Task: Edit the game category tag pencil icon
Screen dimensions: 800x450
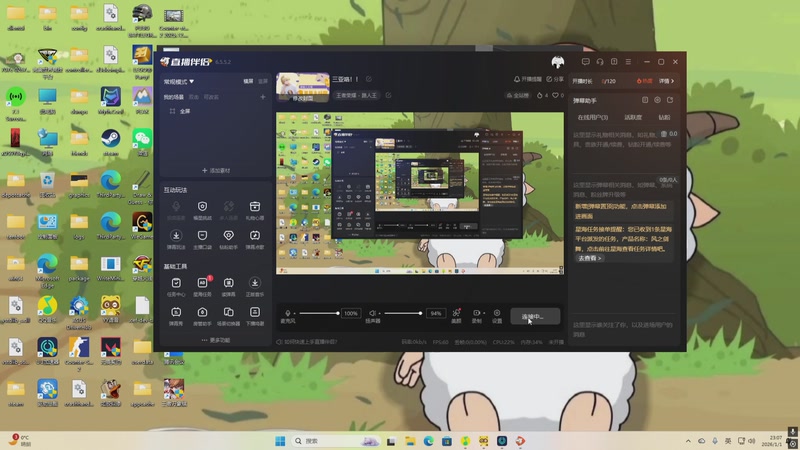Action: click(388, 95)
